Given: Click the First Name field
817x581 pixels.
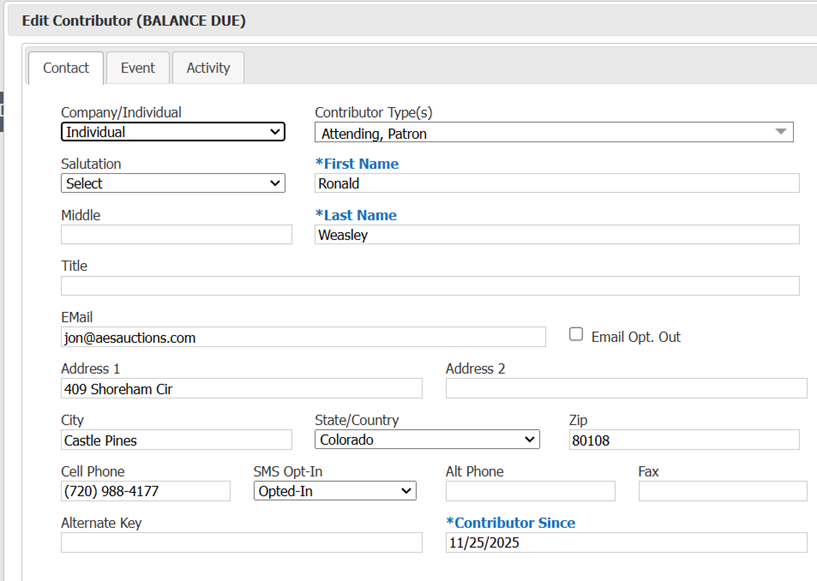Looking at the screenshot, I should [x=557, y=183].
